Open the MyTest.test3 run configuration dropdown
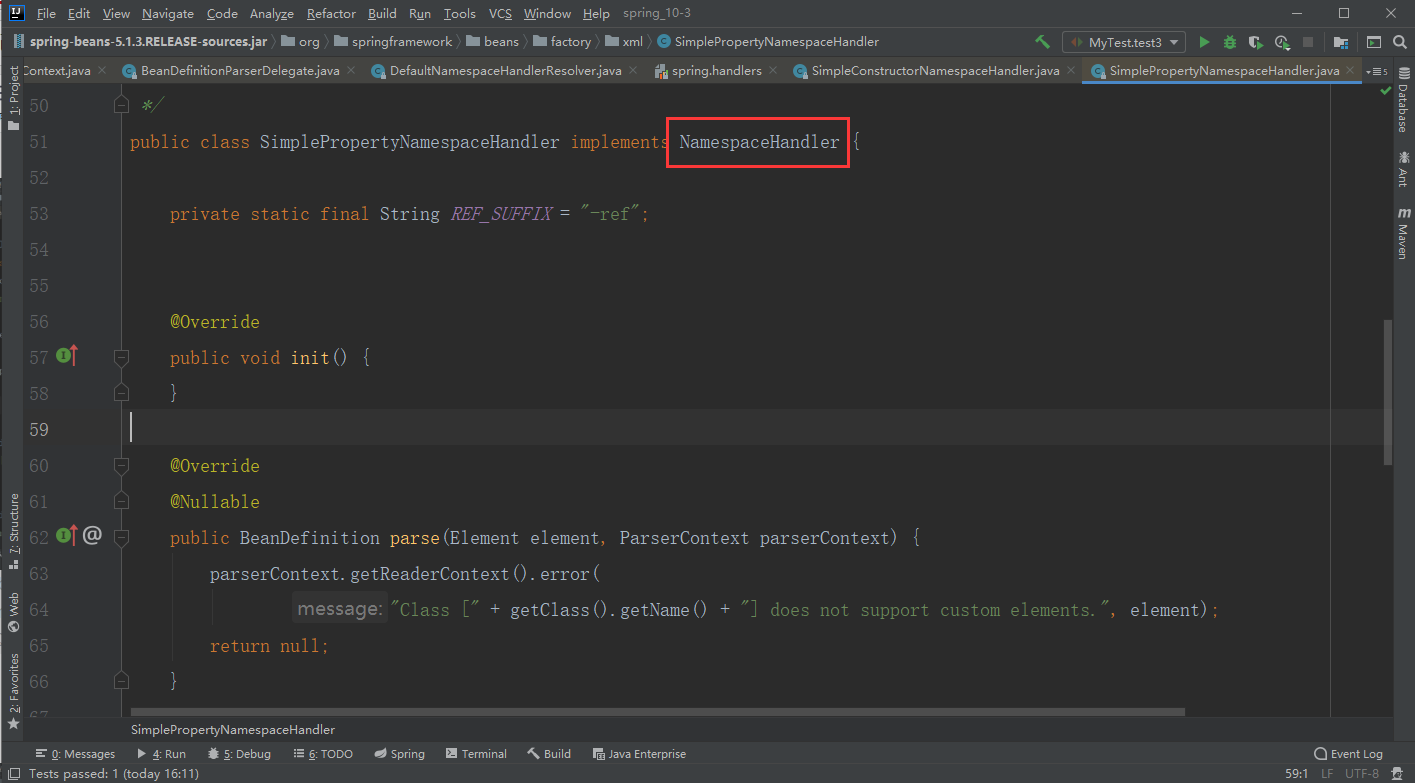 1124,42
